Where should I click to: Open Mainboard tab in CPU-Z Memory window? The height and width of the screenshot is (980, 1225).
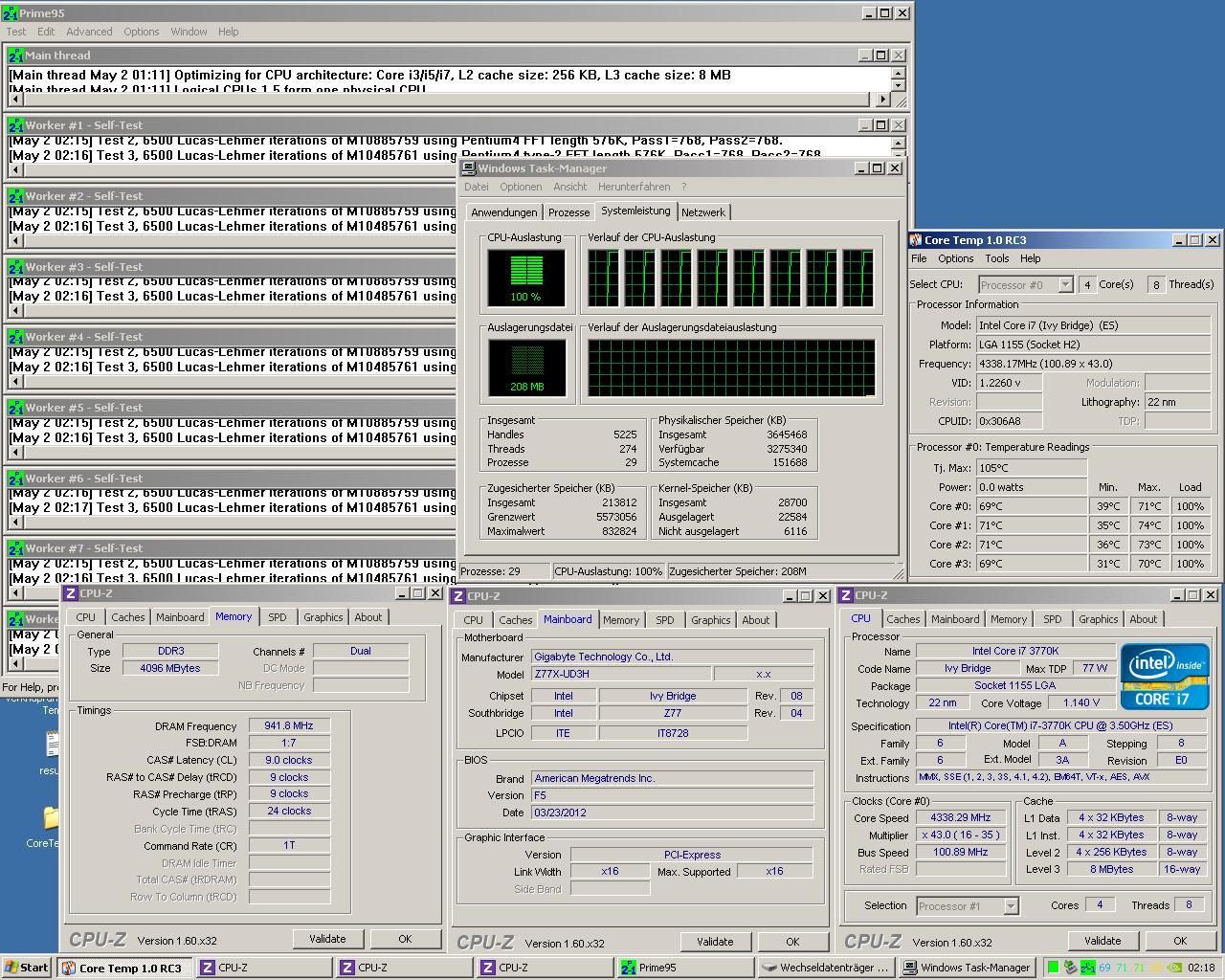tap(180, 617)
